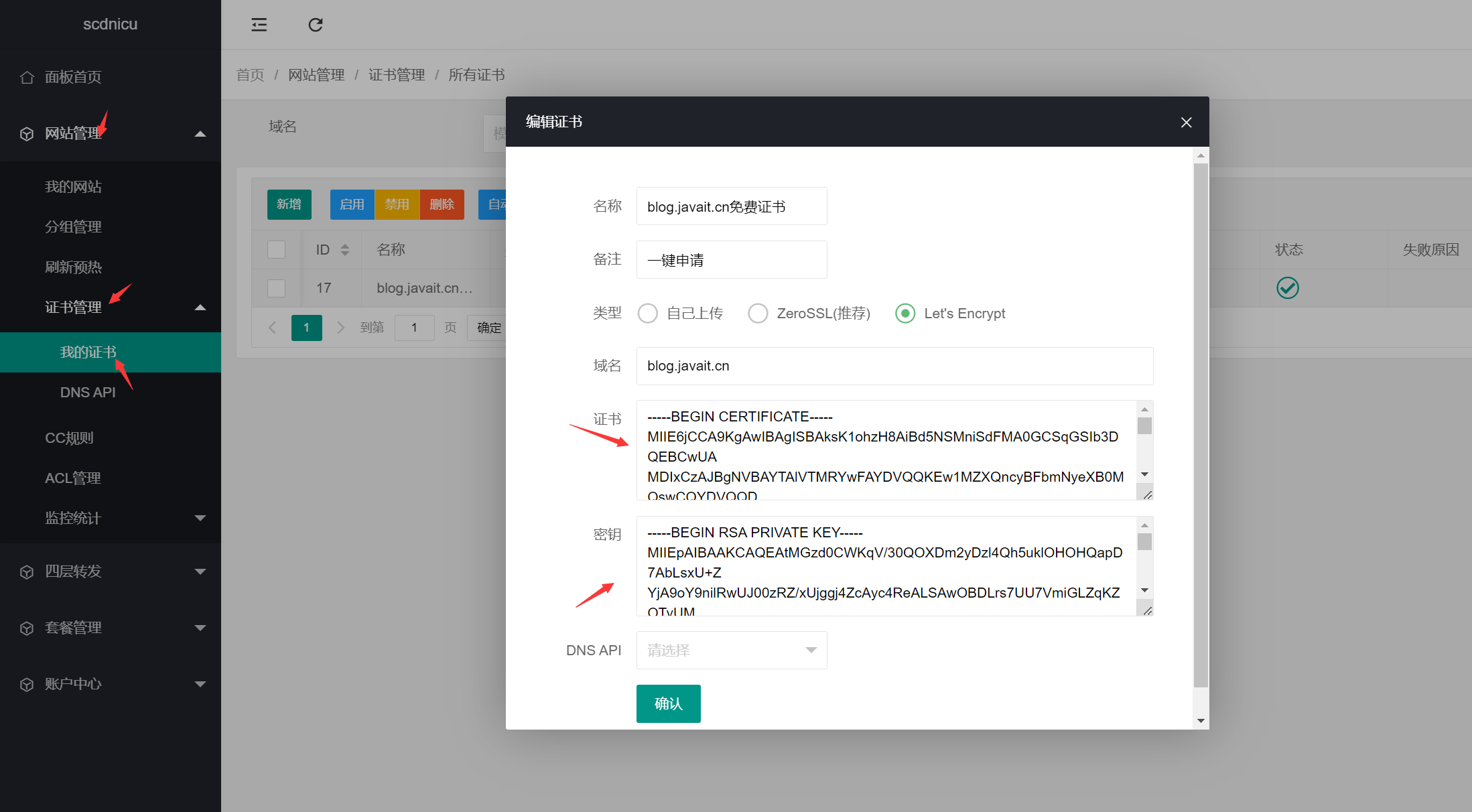The width and height of the screenshot is (1472, 812).
Task: Refresh the page with the reload icon
Action: coord(316,24)
